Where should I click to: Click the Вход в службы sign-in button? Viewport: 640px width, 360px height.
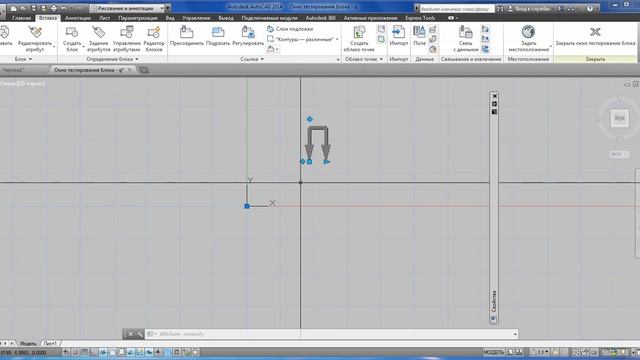(530, 8)
